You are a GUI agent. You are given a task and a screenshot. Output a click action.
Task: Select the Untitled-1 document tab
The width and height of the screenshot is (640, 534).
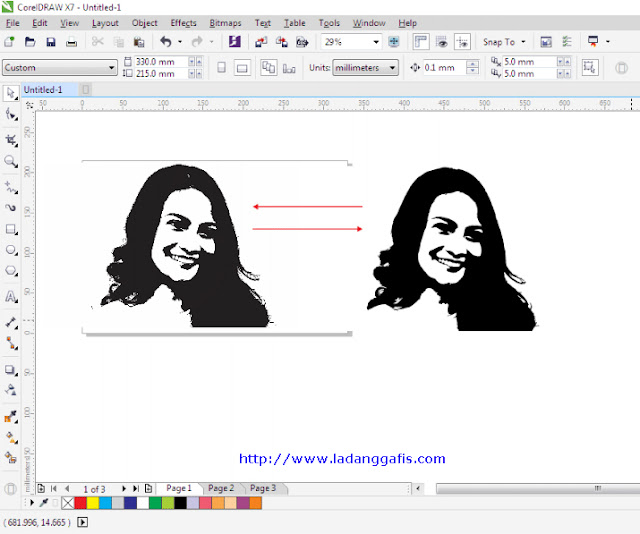point(43,89)
